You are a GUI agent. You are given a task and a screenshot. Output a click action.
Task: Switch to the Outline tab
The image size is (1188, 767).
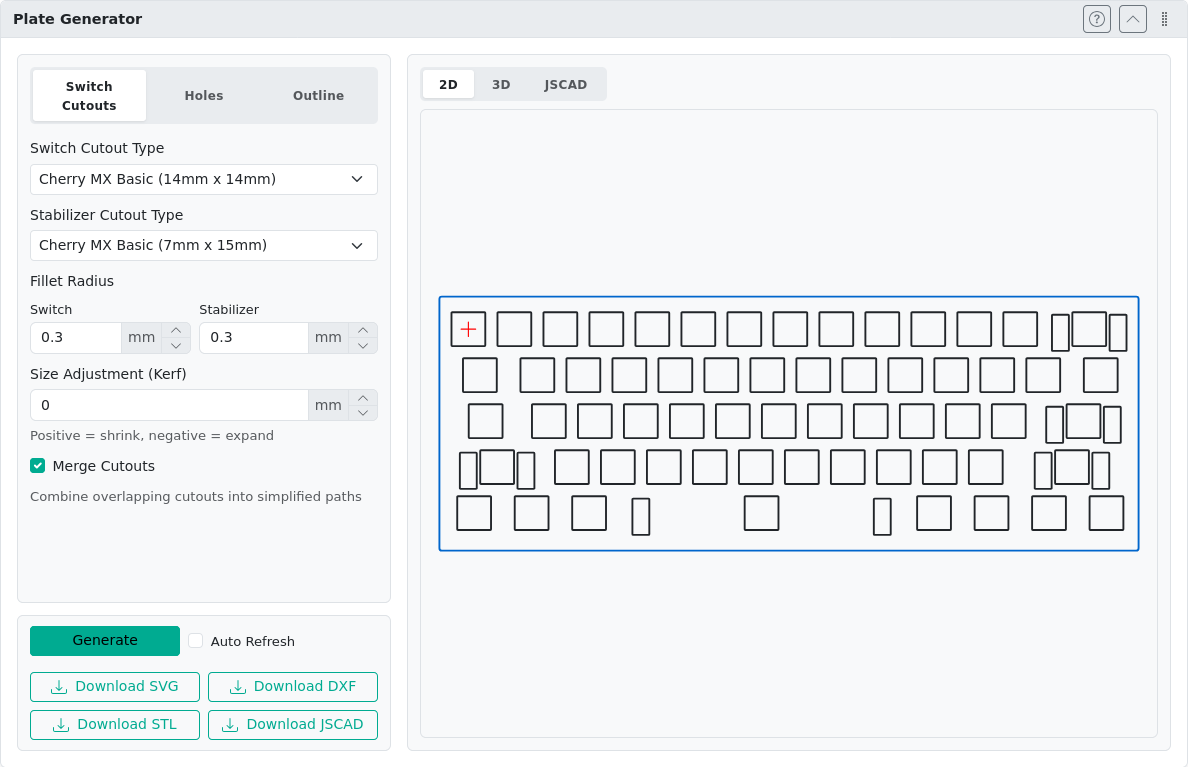point(318,96)
